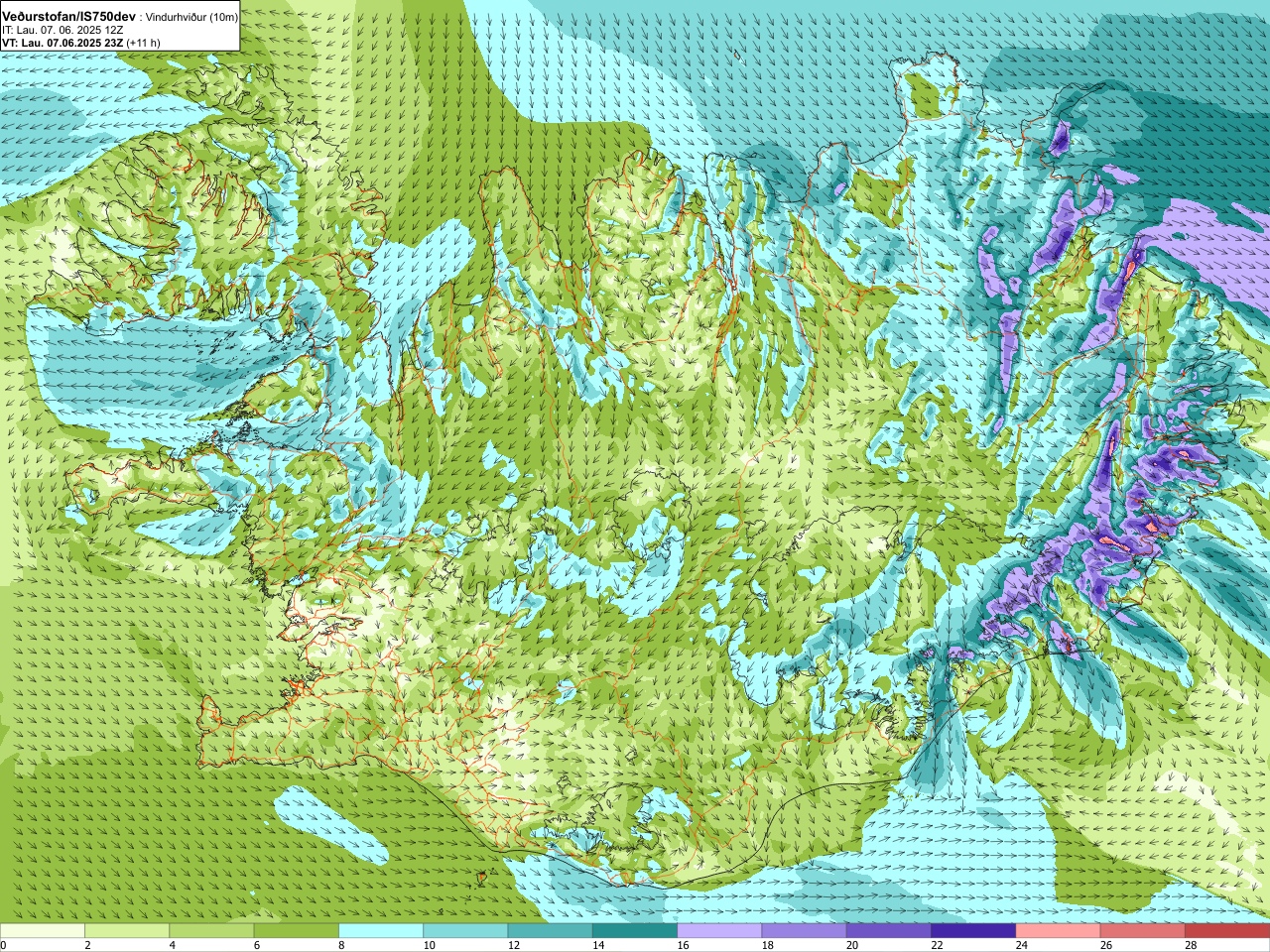The width and height of the screenshot is (1270, 952).
Task: Select the dark indigo 22–24 legend swatch
Action: point(973,931)
